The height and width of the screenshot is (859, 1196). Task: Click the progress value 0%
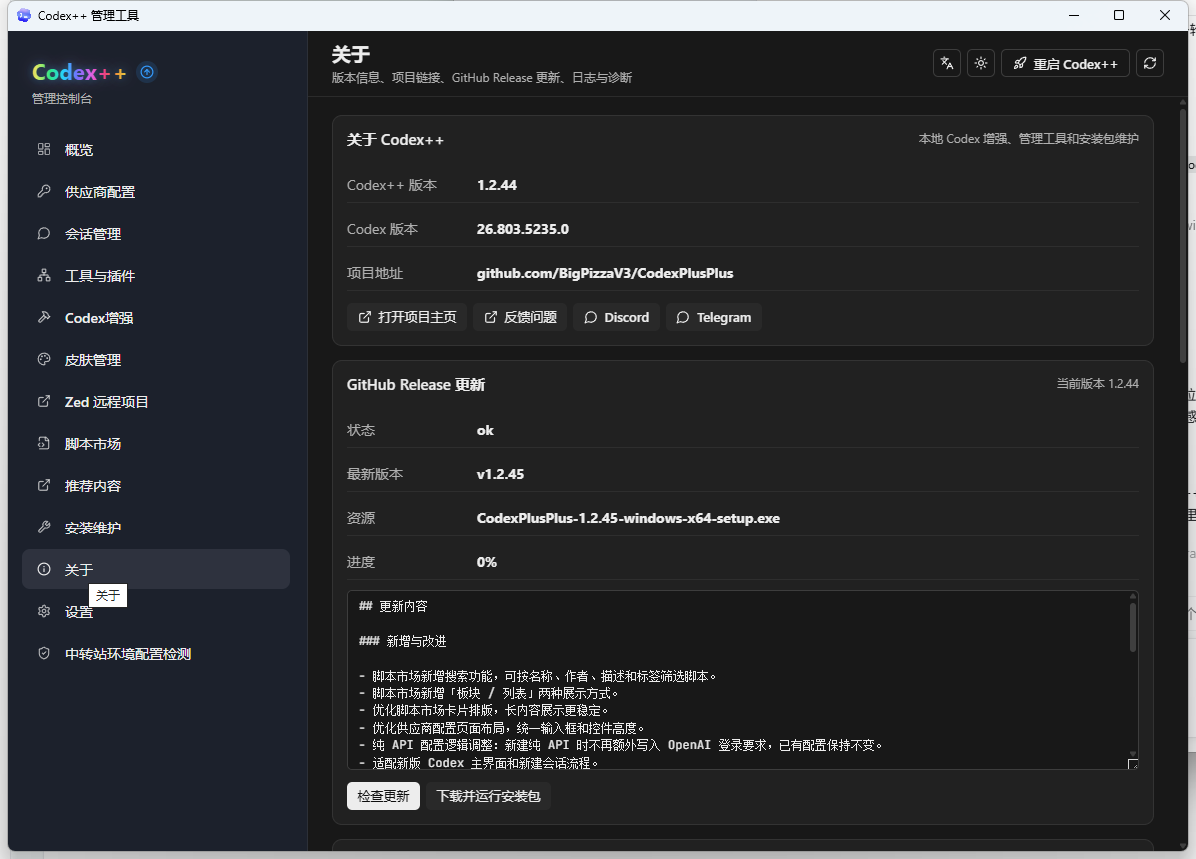point(487,562)
